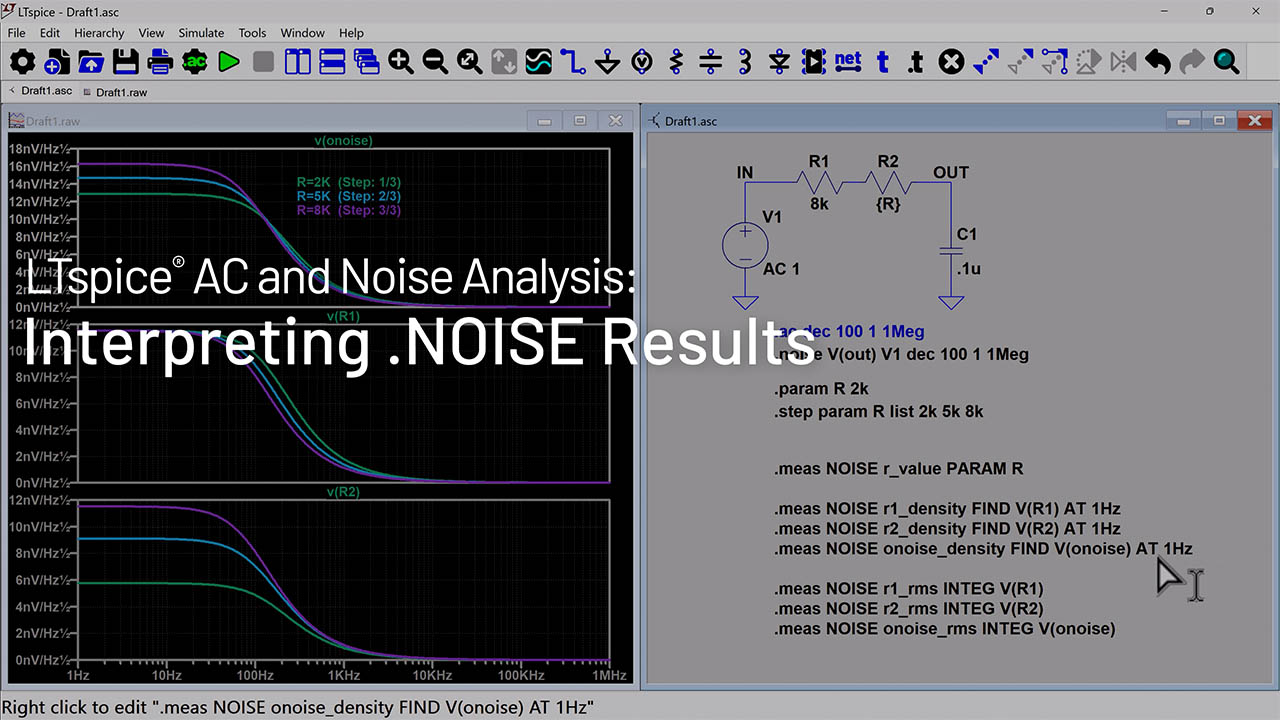
Task: Place a voltage source component
Action: click(x=642, y=62)
